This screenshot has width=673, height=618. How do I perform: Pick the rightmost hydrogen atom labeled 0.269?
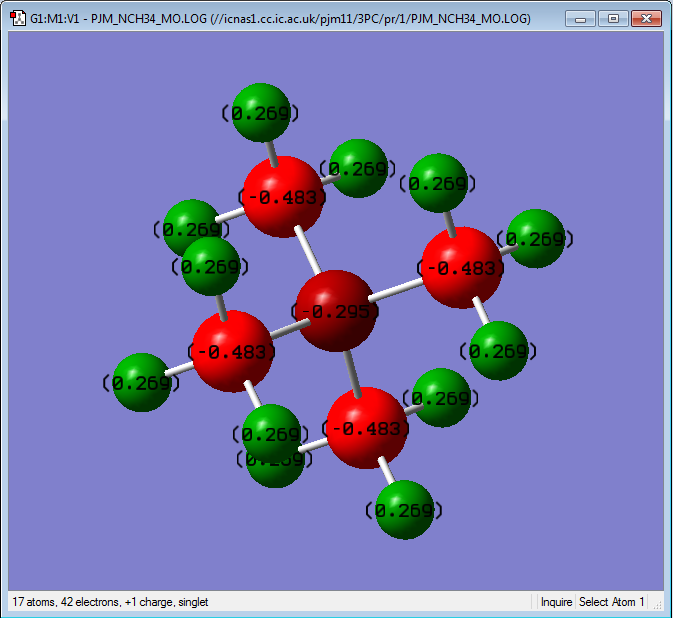point(536,239)
